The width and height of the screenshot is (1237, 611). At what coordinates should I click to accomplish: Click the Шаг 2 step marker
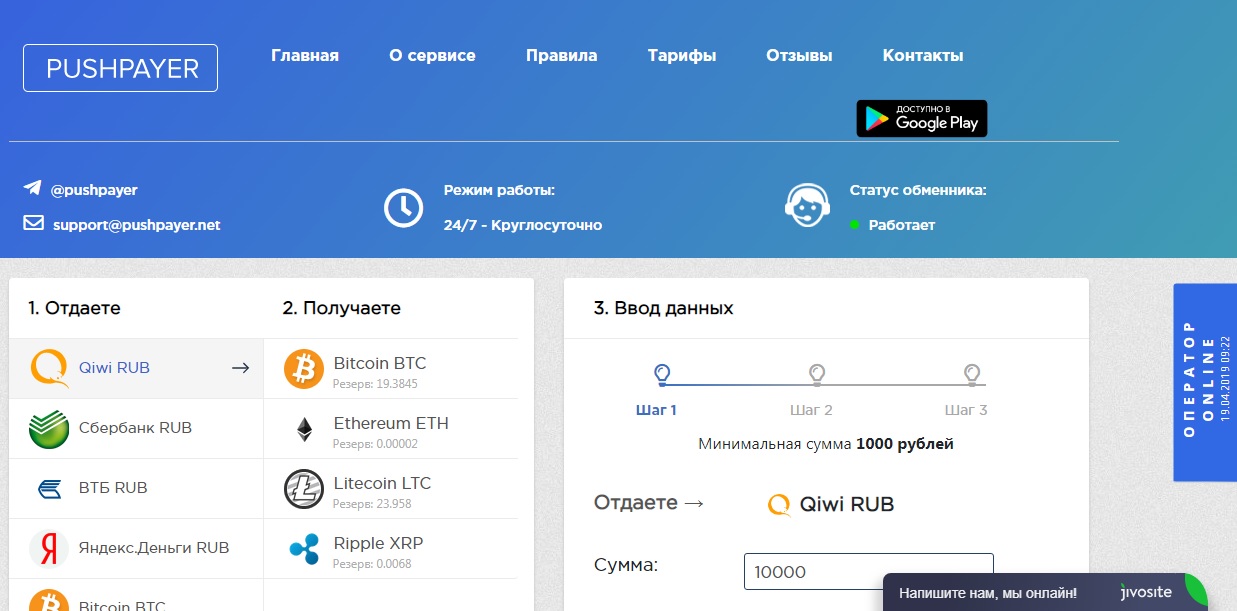(x=816, y=375)
